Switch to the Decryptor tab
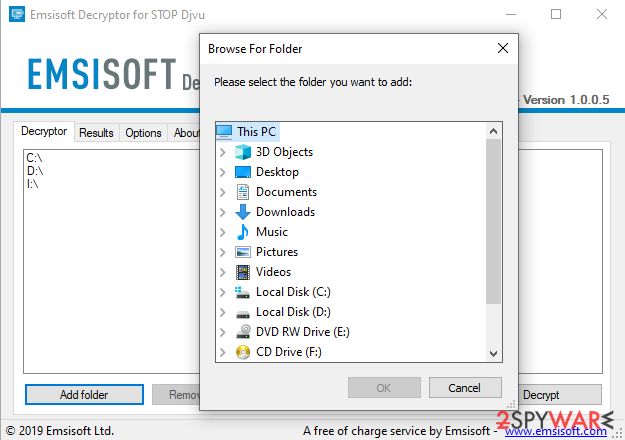 (44, 132)
